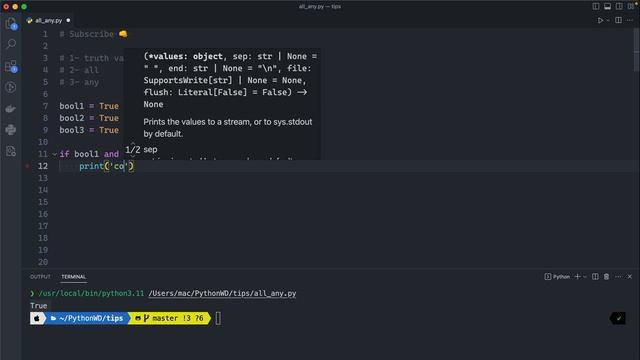
Task: Click the breakpoint marker beside line 12
Action: tap(28, 166)
